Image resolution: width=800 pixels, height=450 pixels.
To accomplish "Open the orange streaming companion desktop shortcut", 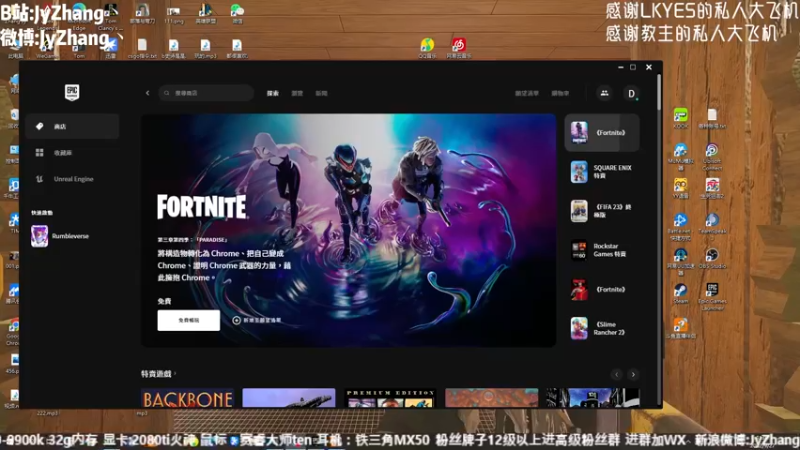I will tap(681, 328).
